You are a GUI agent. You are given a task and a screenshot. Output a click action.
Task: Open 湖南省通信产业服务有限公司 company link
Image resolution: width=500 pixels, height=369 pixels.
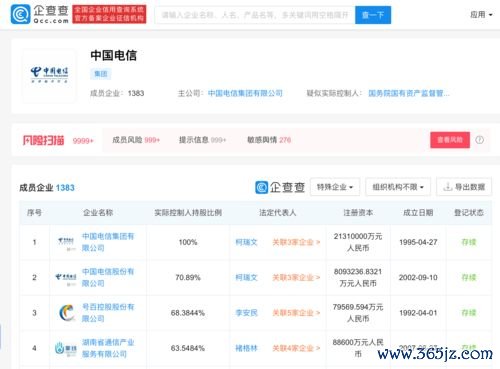point(108,348)
